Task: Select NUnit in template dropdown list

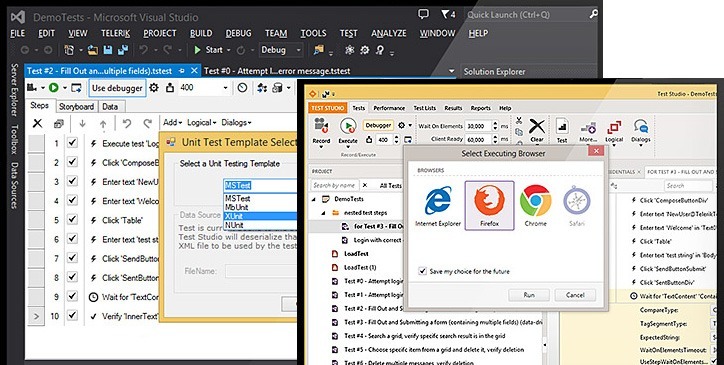Action: click(x=260, y=225)
